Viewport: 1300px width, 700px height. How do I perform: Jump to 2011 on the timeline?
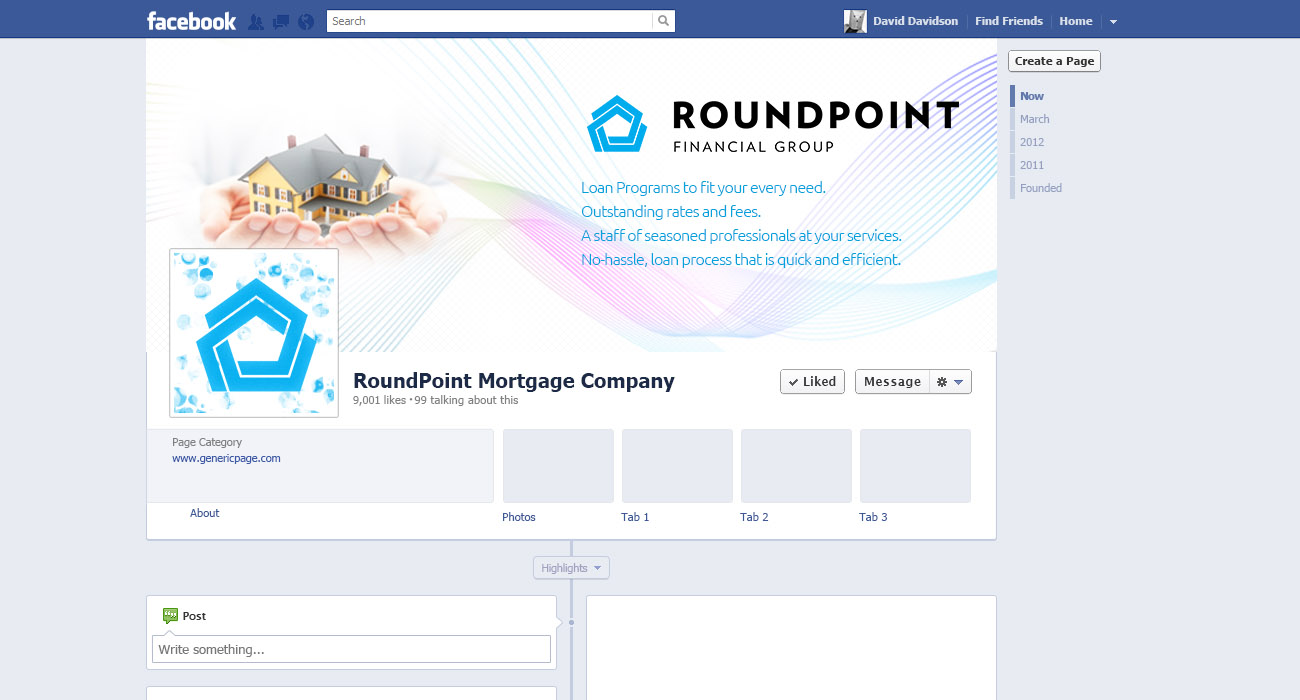coord(1031,165)
